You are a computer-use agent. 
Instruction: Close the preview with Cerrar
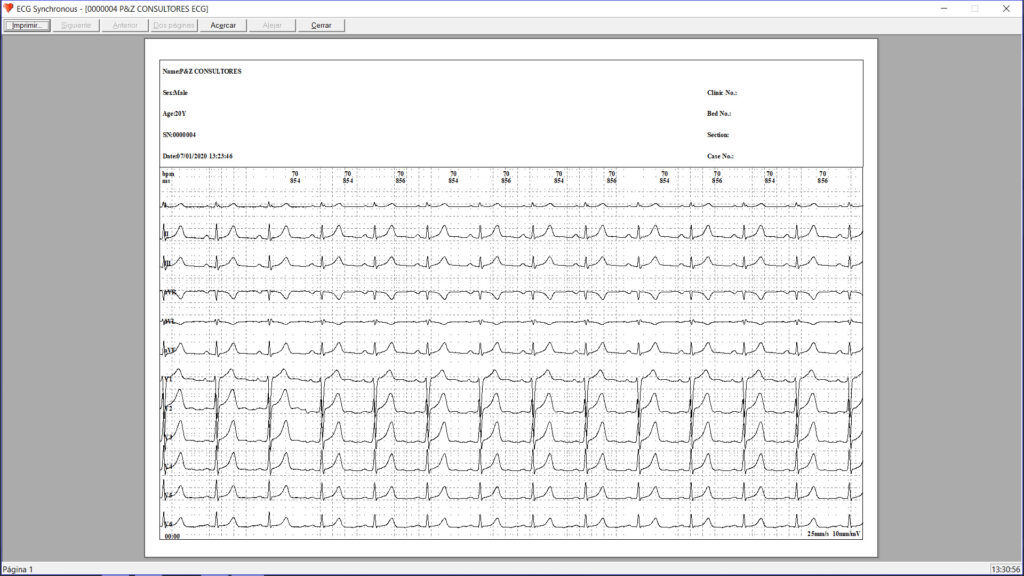(x=321, y=25)
